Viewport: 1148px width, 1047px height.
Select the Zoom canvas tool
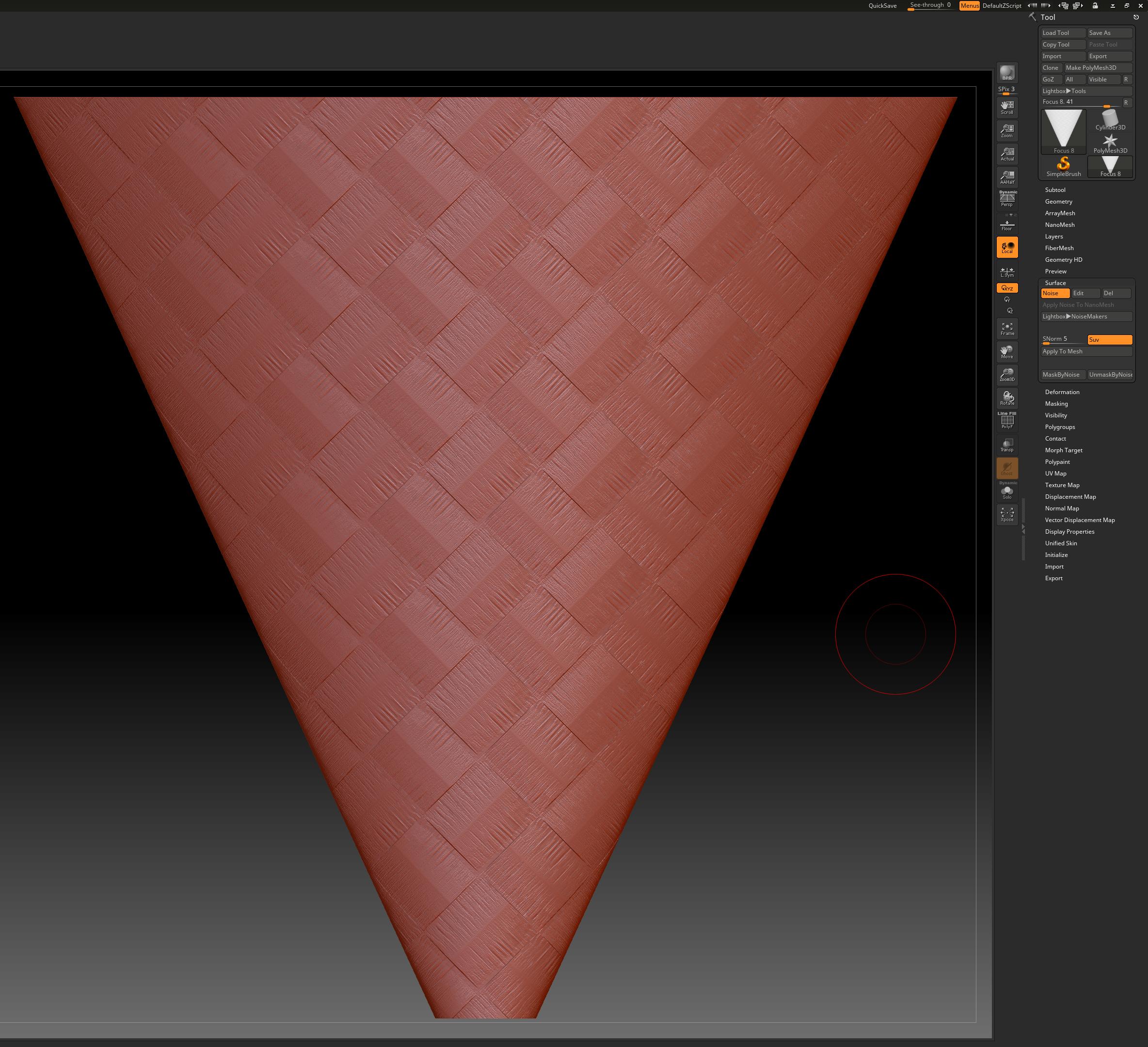tap(1007, 130)
